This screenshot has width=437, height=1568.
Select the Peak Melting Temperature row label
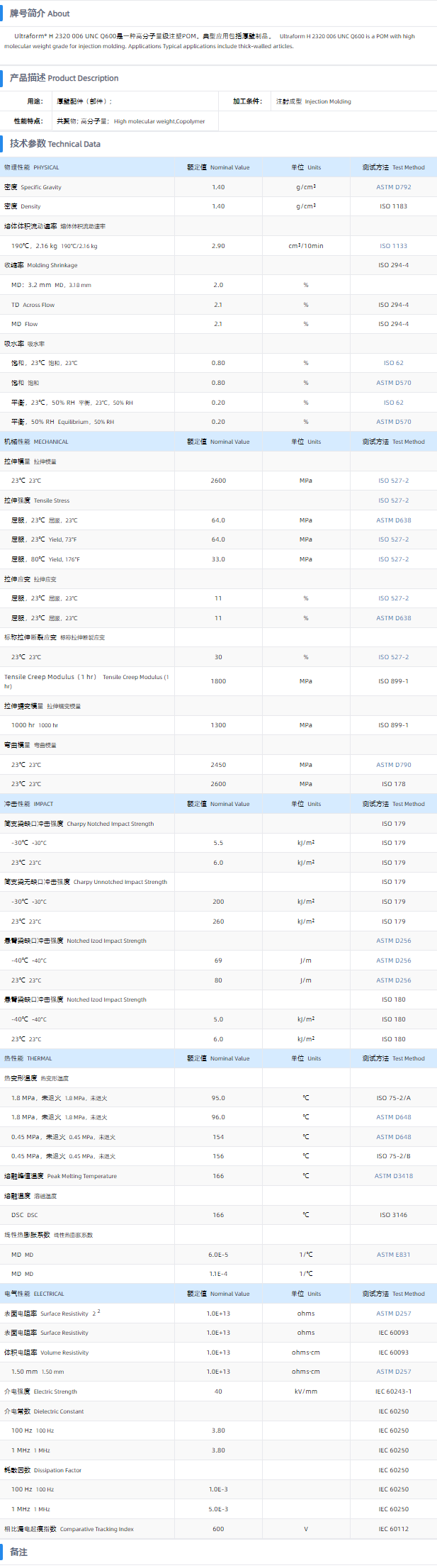coord(60,1176)
